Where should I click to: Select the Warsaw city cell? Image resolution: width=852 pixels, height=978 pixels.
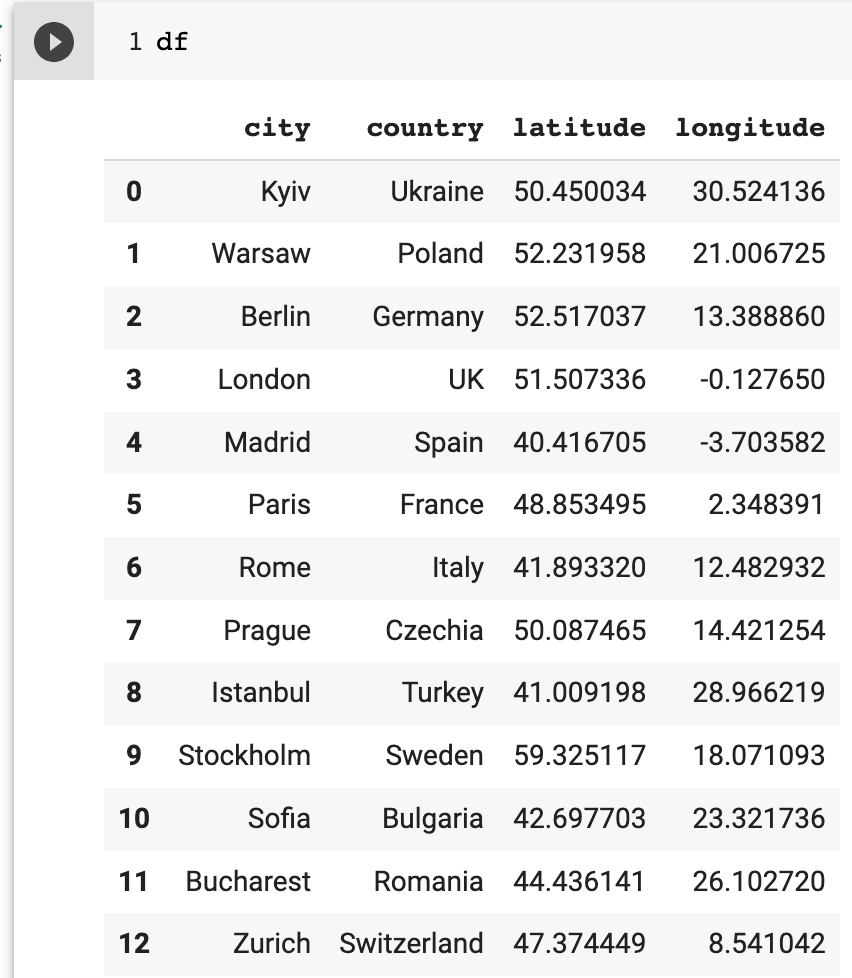[261, 254]
